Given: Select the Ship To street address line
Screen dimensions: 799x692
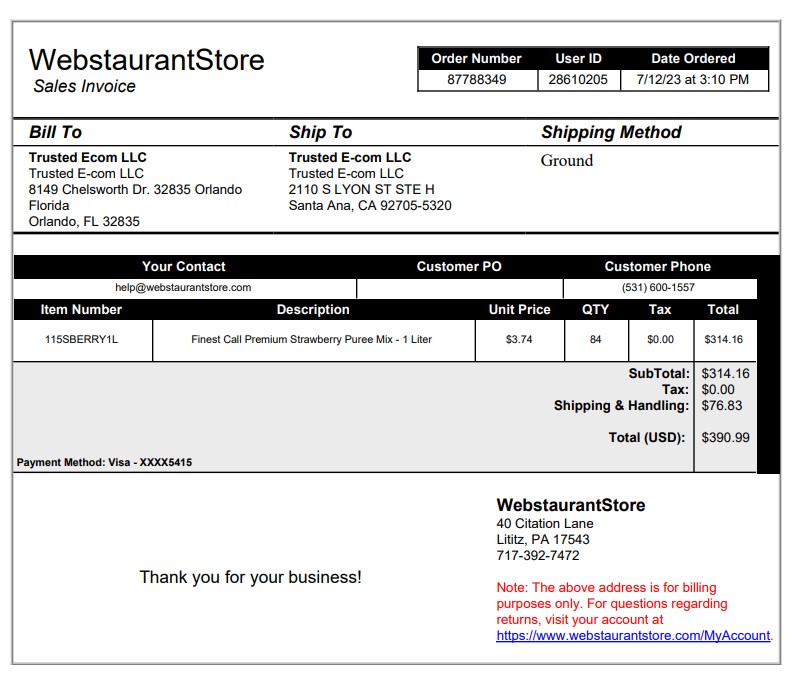Looking at the screenshot, I should tap(361, 190).
